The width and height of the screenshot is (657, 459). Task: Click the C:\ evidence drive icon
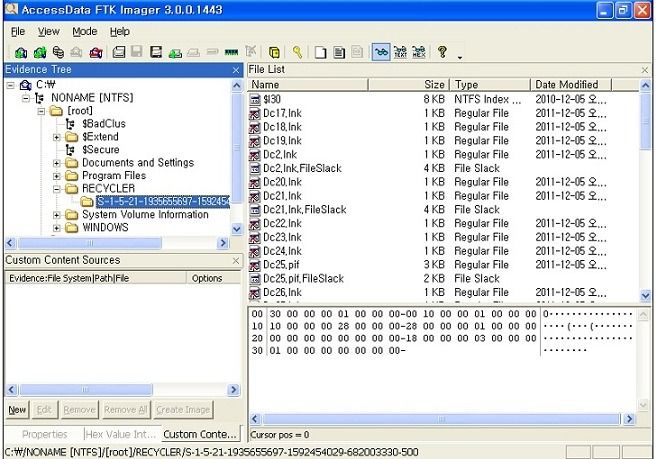(26, 85)
